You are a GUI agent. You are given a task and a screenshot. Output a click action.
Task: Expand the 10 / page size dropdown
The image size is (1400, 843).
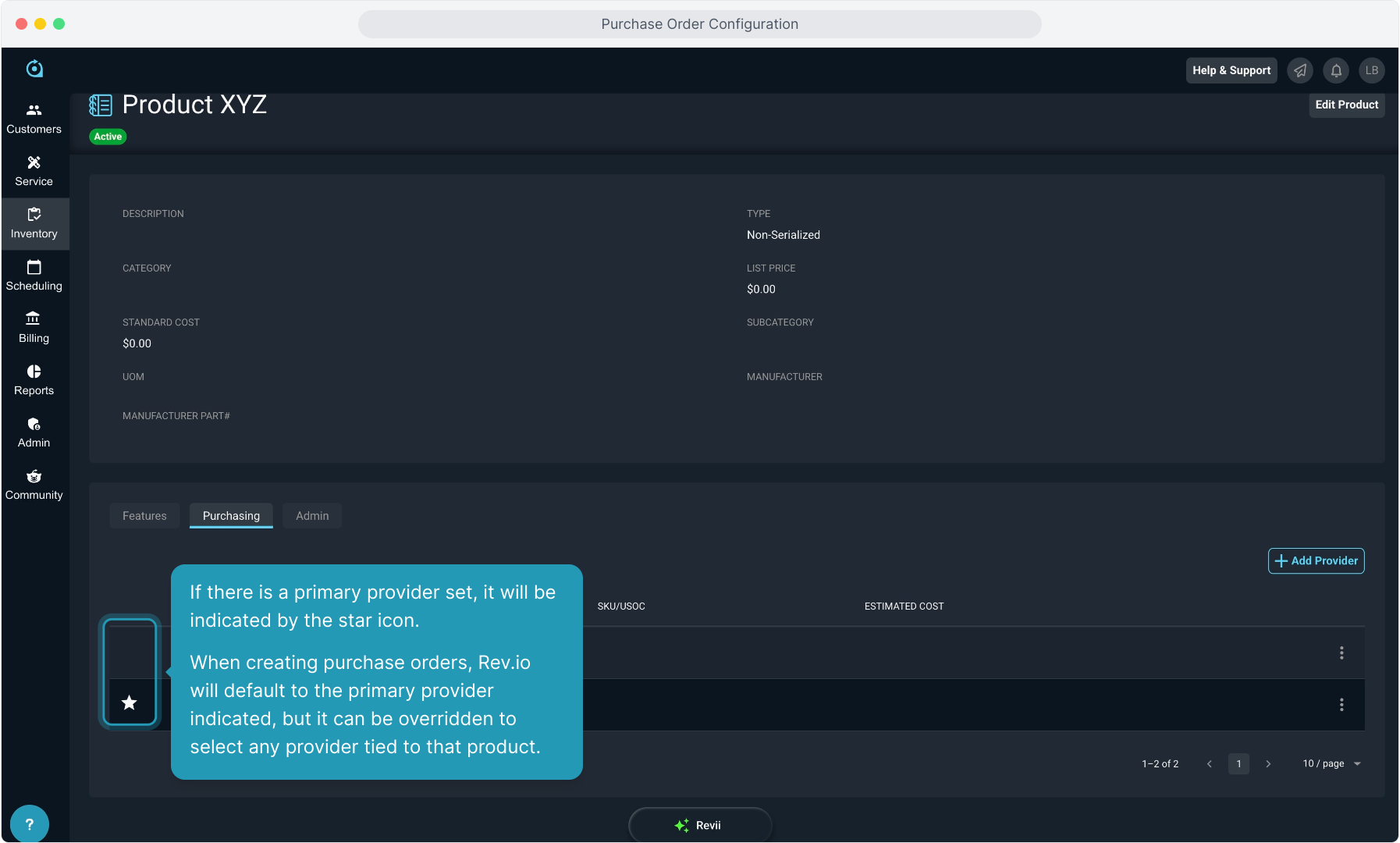click(x=1331, y=763)
